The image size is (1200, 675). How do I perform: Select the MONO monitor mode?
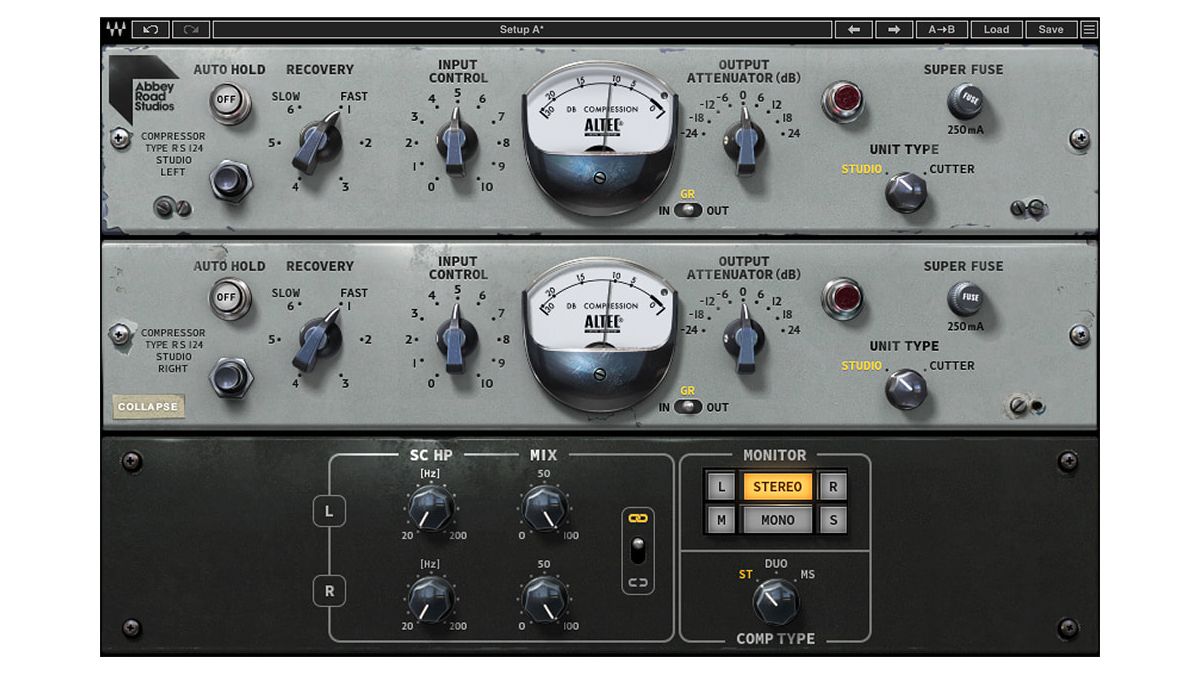[777, 520]
